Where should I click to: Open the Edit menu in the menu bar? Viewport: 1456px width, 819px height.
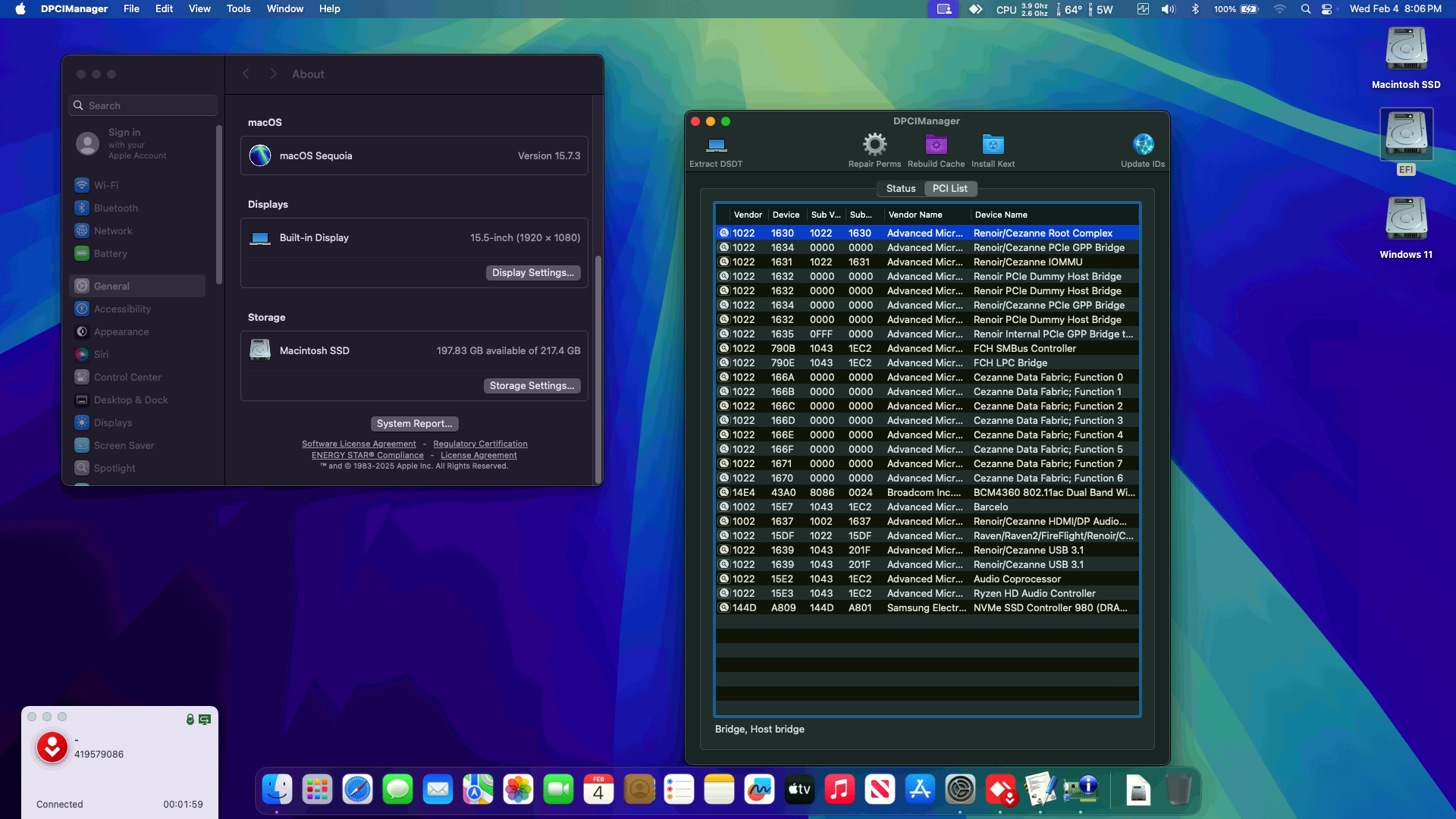tap(164, 9)
